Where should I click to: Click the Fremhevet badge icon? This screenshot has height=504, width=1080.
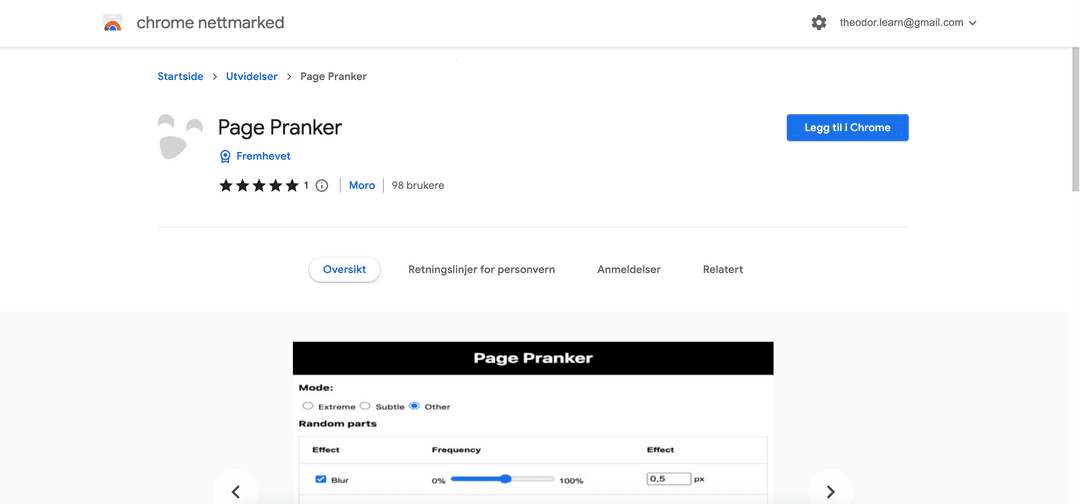click(225, 156)
